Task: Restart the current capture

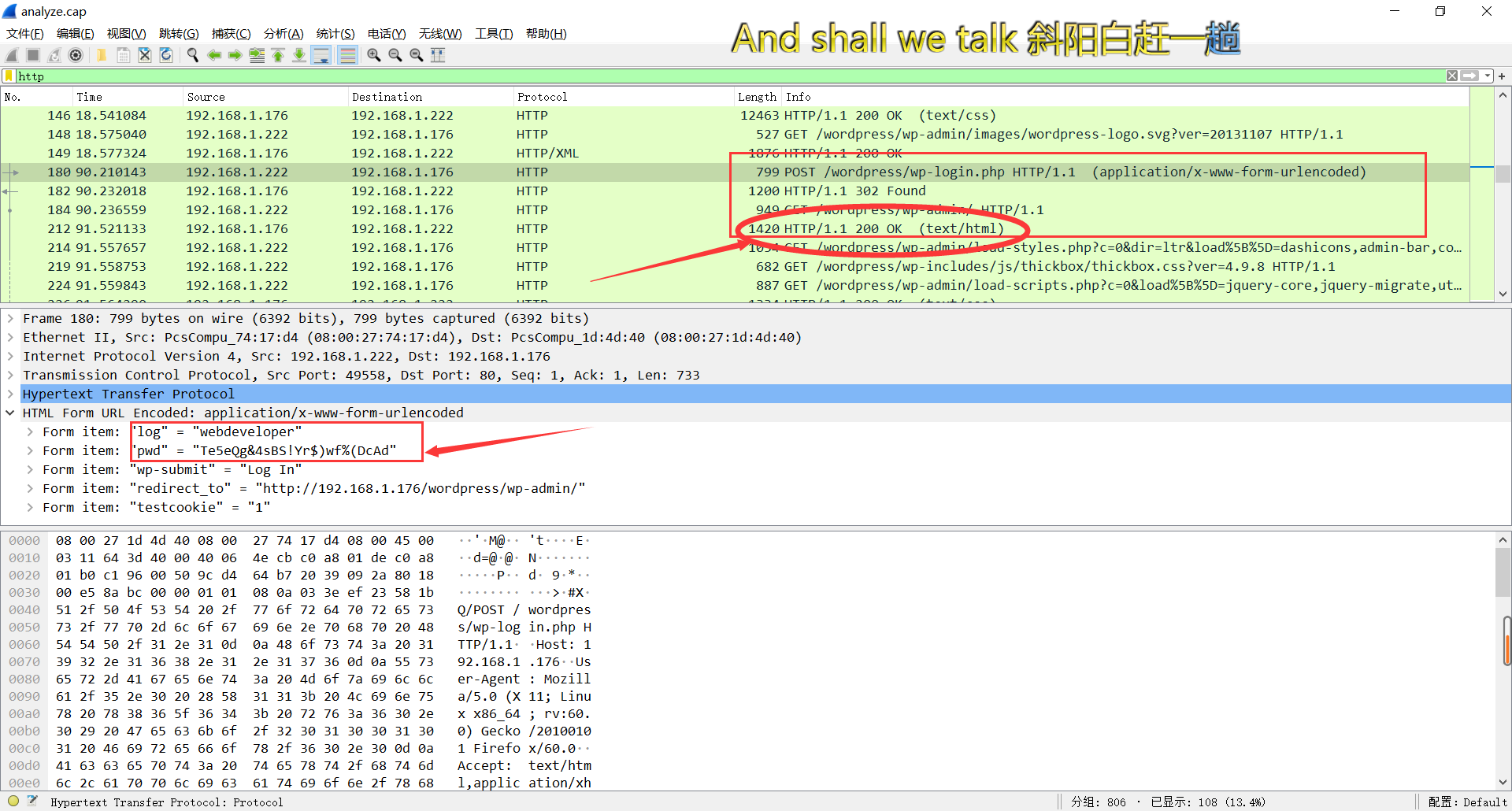Action: coord(54,55)
